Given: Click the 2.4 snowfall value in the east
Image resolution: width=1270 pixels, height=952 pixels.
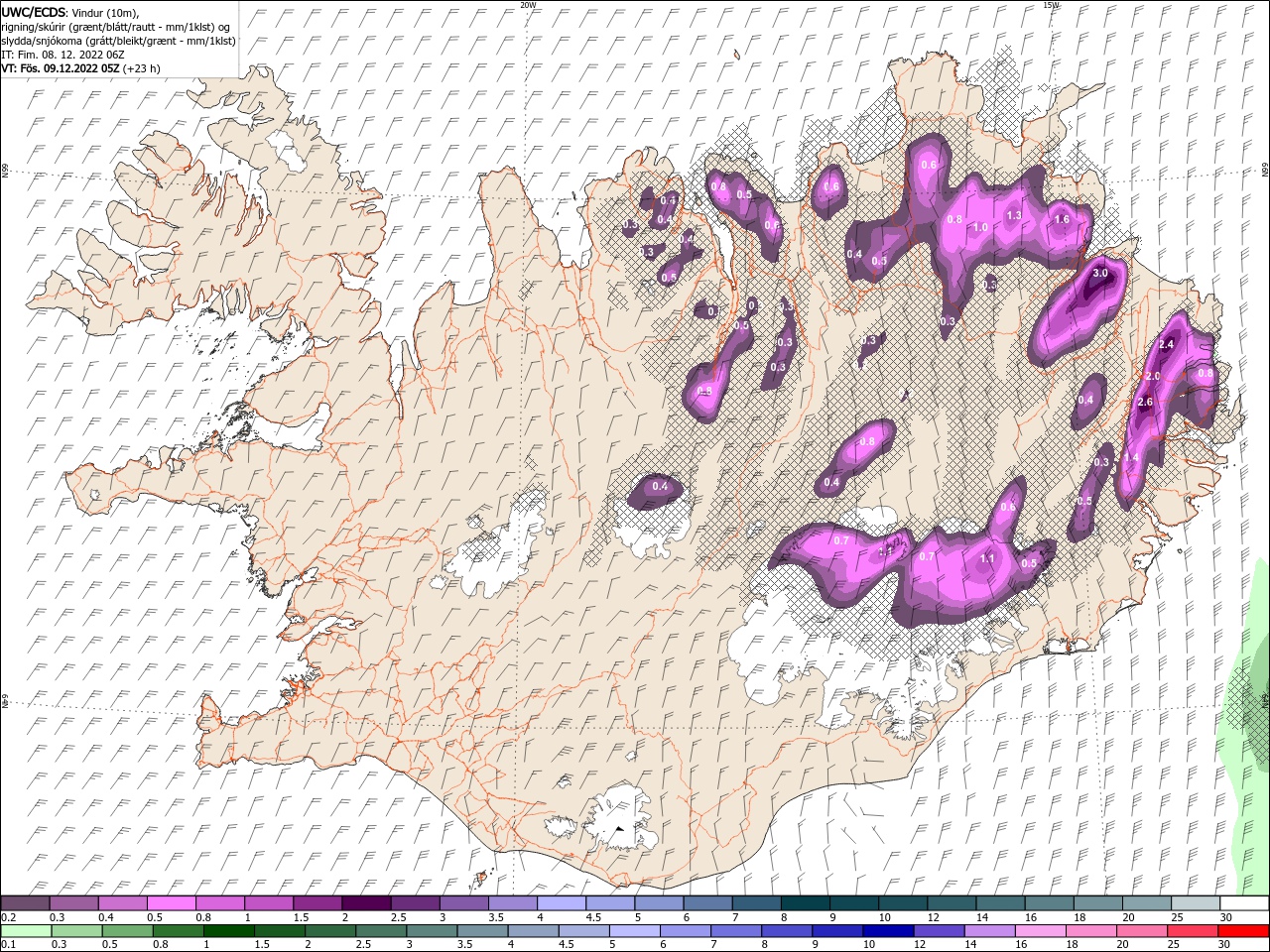Looking at the screenshot, I should [x=1167, y=344].
